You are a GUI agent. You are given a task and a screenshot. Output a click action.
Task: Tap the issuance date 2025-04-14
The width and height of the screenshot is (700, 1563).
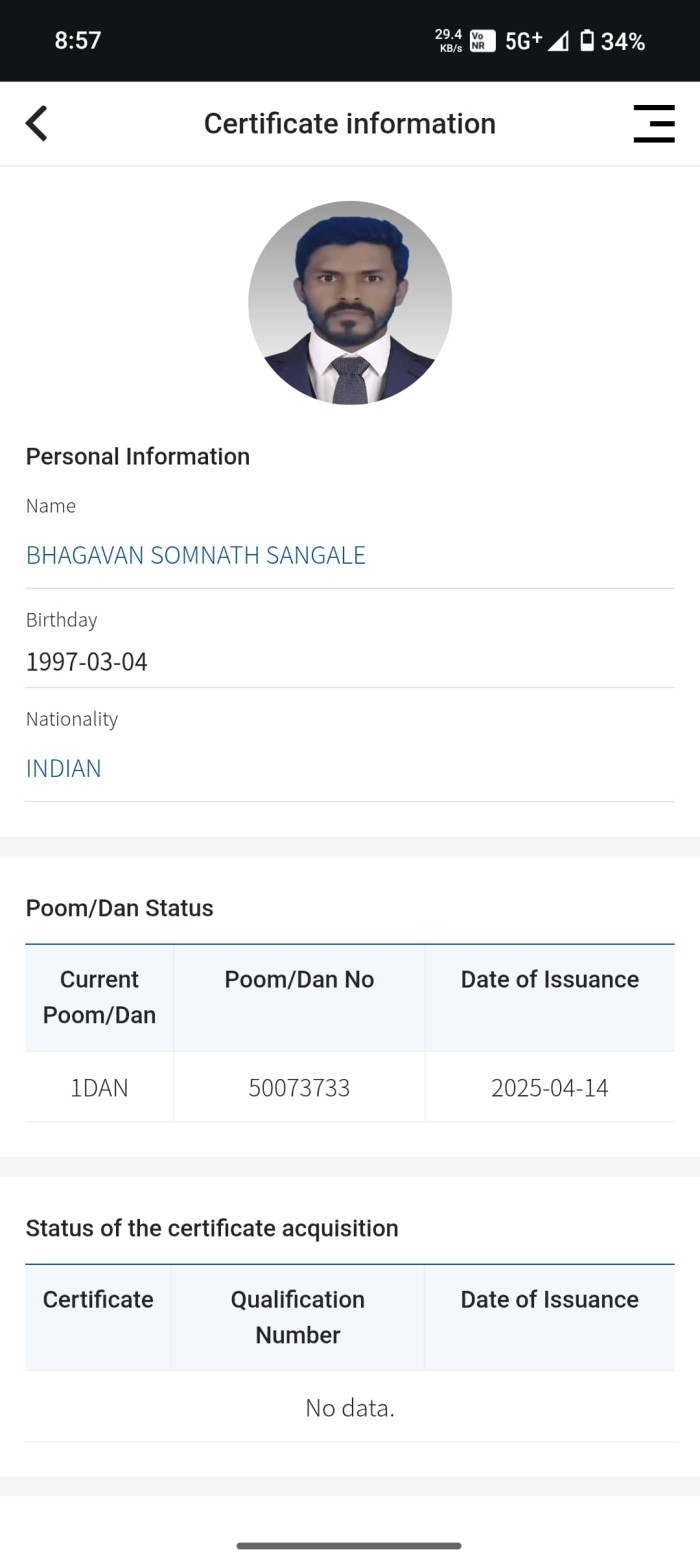point(549,1088)
